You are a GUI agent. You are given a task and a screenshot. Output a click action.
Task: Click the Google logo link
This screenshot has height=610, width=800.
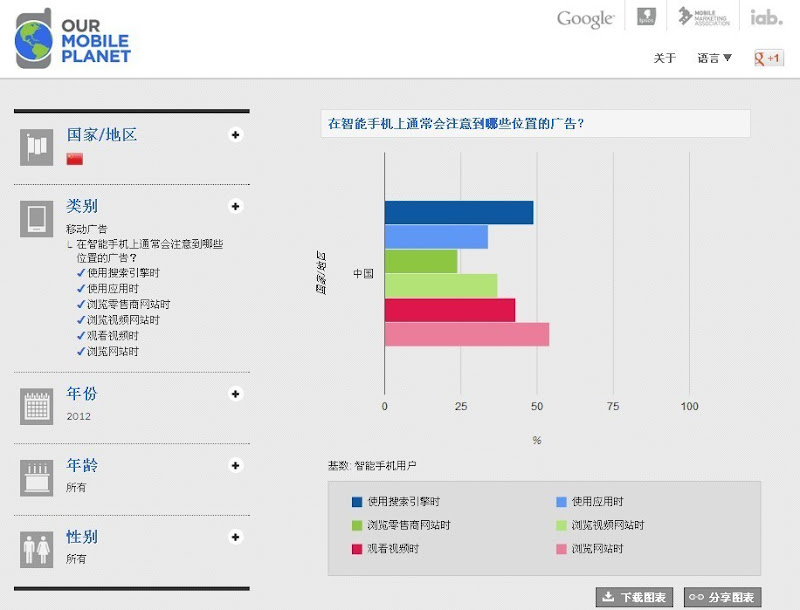point(585,18)
